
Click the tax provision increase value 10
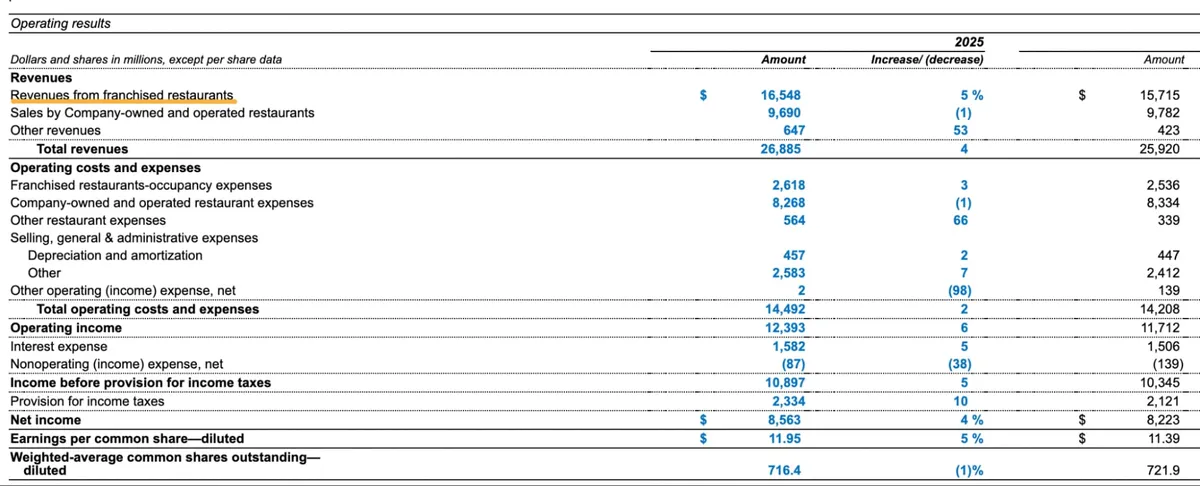click(960, 401)
